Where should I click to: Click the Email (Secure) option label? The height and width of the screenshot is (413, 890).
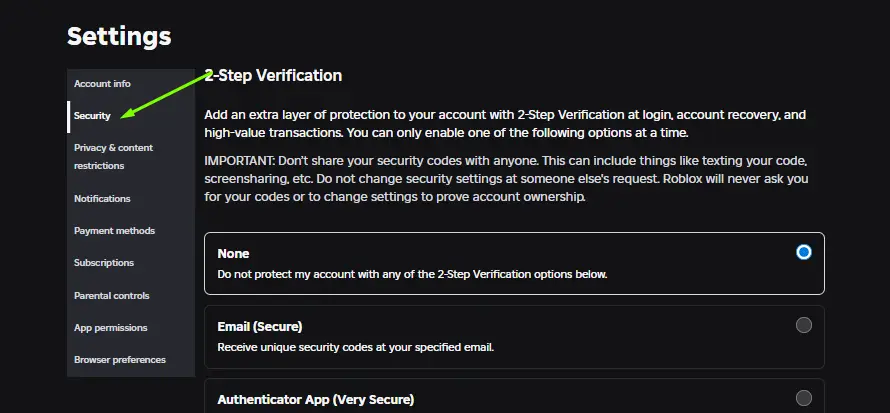[x=260, y=326]
